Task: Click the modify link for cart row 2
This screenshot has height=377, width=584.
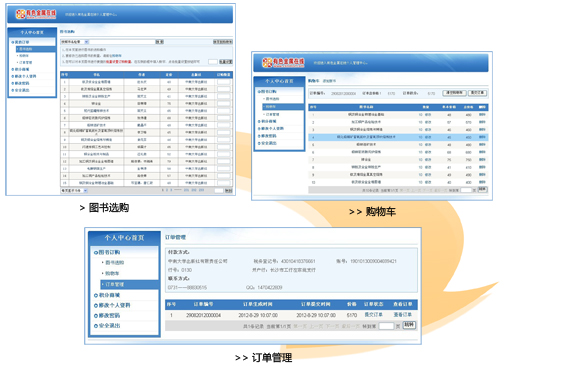Action: [x=428, y=122]
